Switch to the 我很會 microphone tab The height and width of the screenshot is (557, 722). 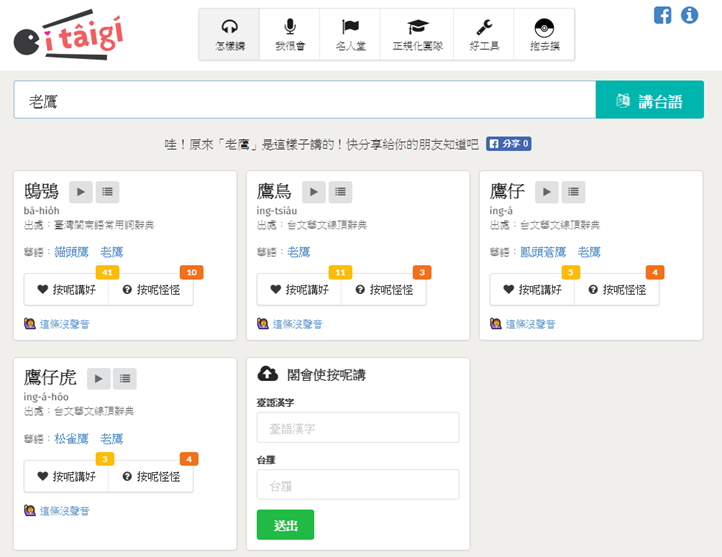pos(290,35)
